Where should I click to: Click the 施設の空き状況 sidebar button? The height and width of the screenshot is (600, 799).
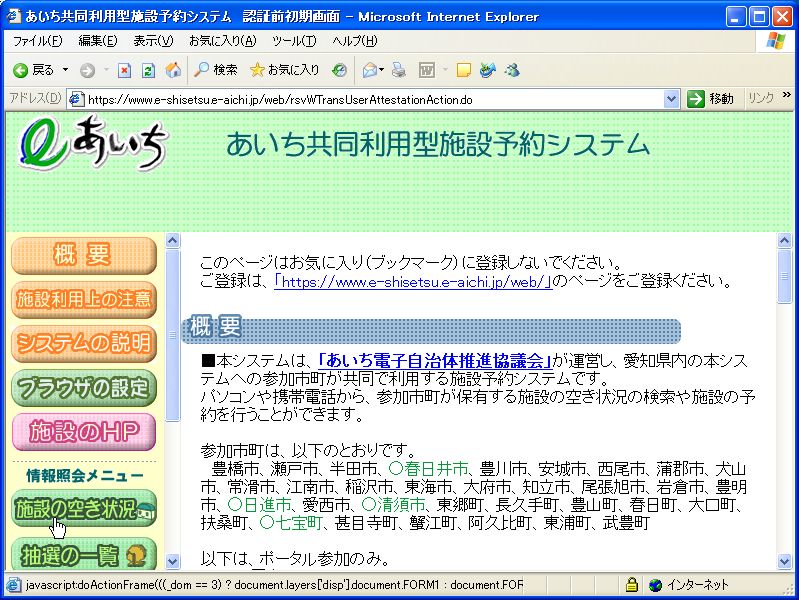[x=84, y=509]
